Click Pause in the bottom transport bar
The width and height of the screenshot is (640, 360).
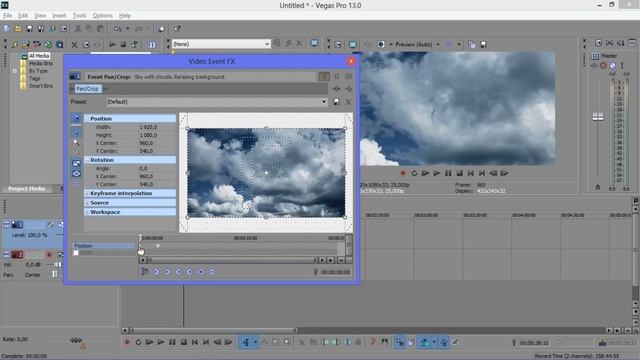click(172, 342)
